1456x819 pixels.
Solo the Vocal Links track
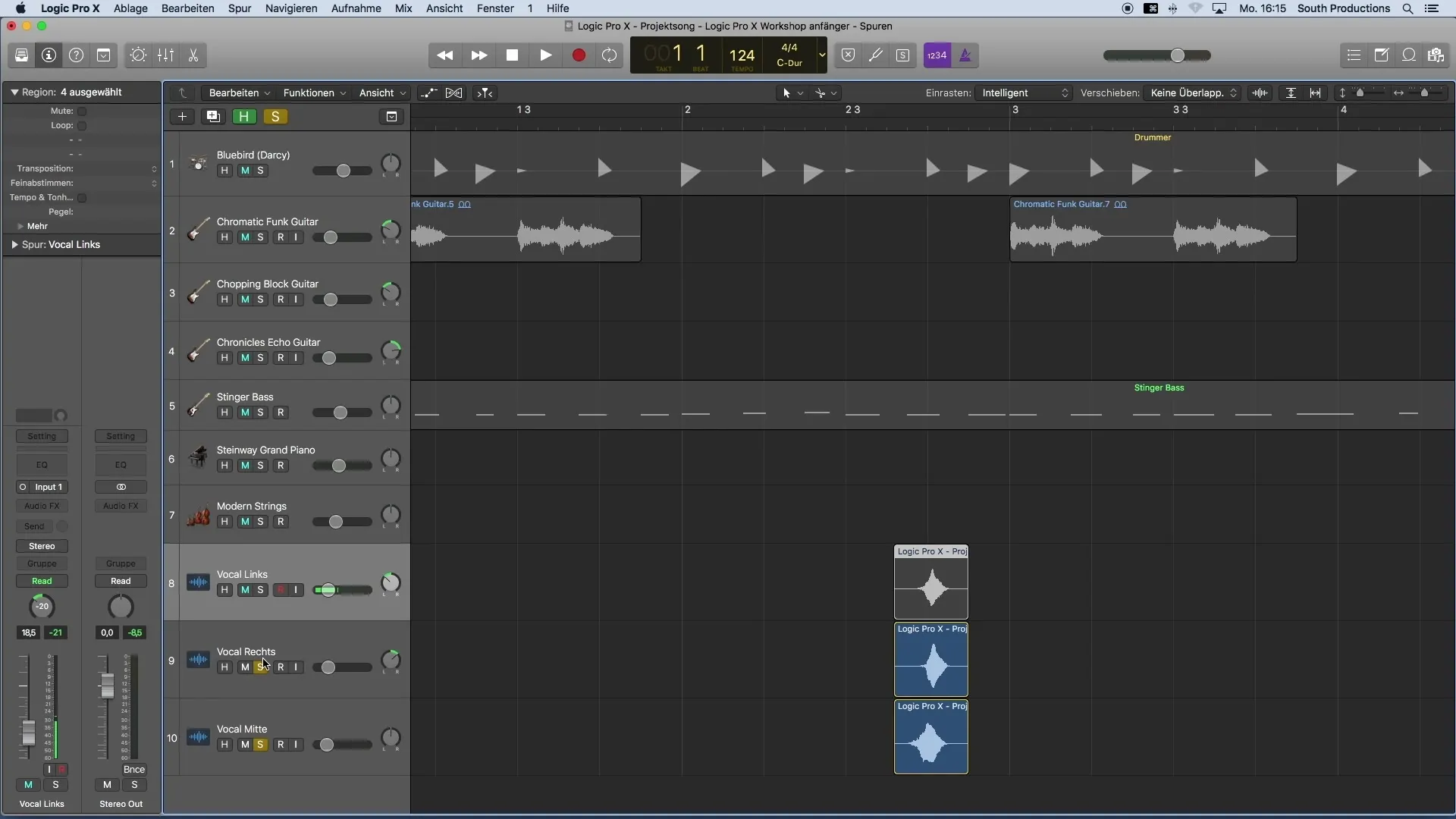[x=259, y=589]
